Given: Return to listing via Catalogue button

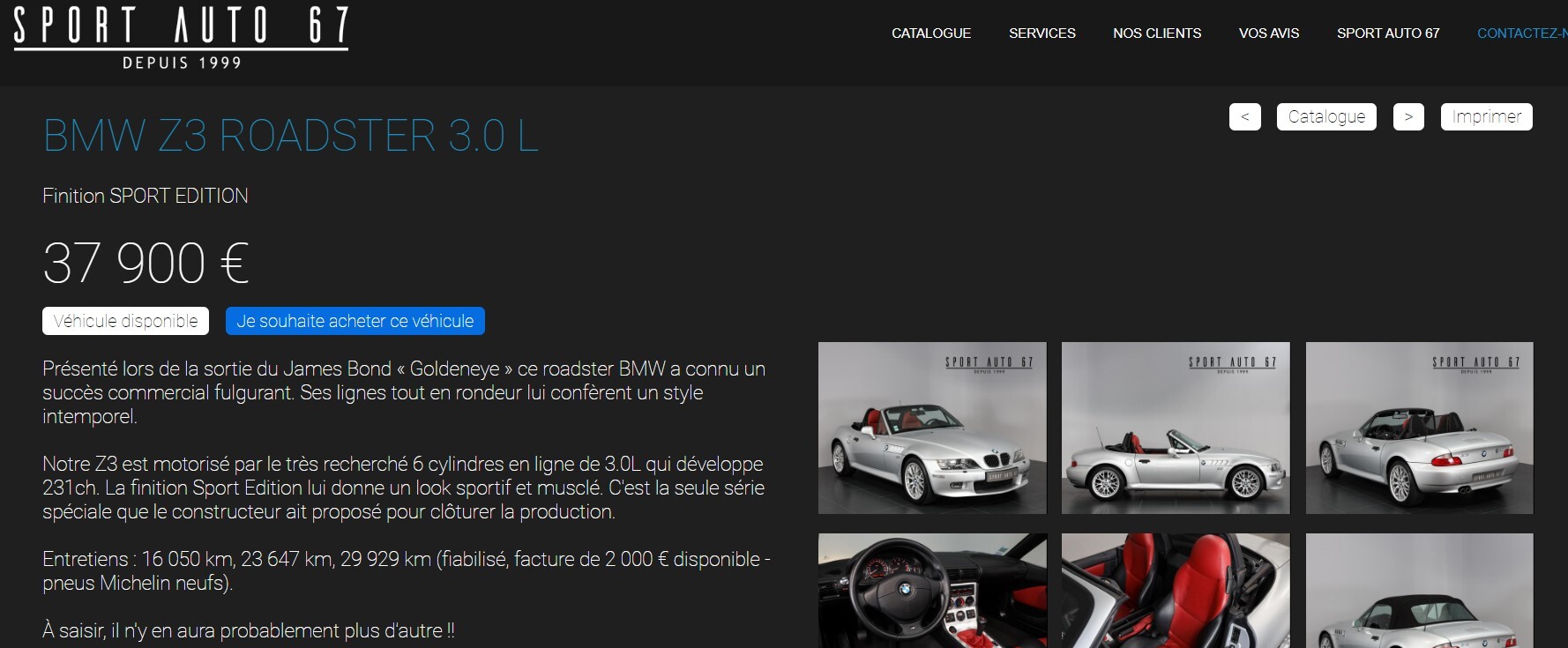Looking at the screenshot, I should pos(1326,116).
